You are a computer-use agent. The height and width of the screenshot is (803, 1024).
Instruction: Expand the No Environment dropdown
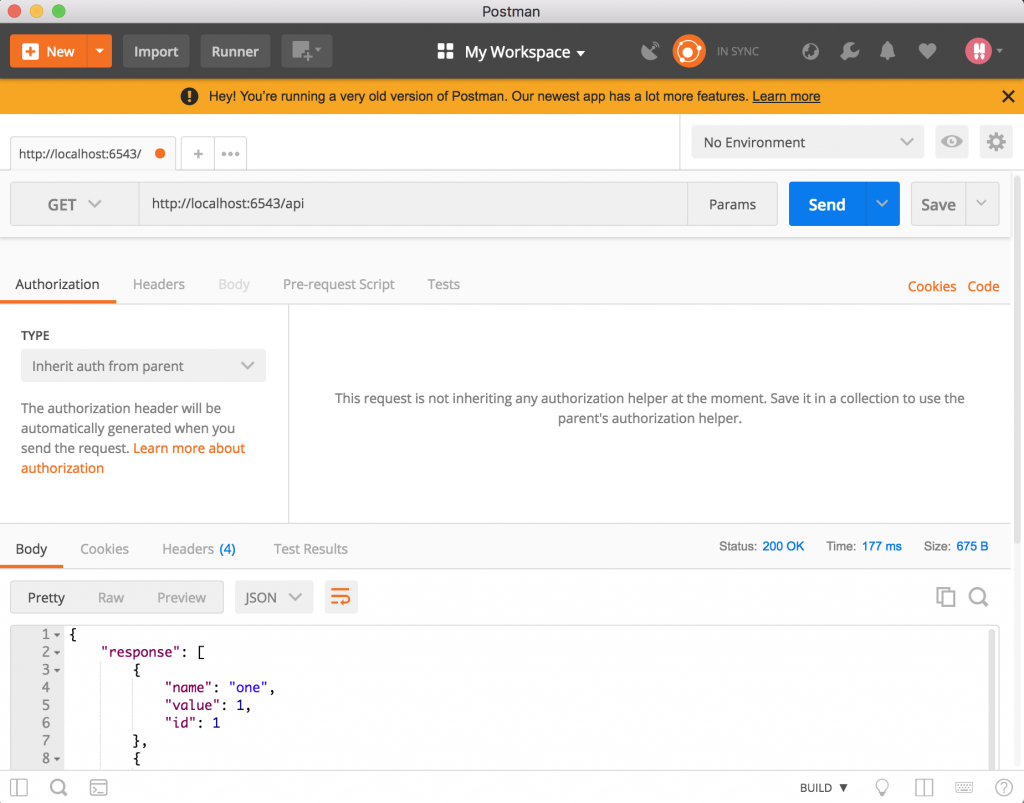808,142
